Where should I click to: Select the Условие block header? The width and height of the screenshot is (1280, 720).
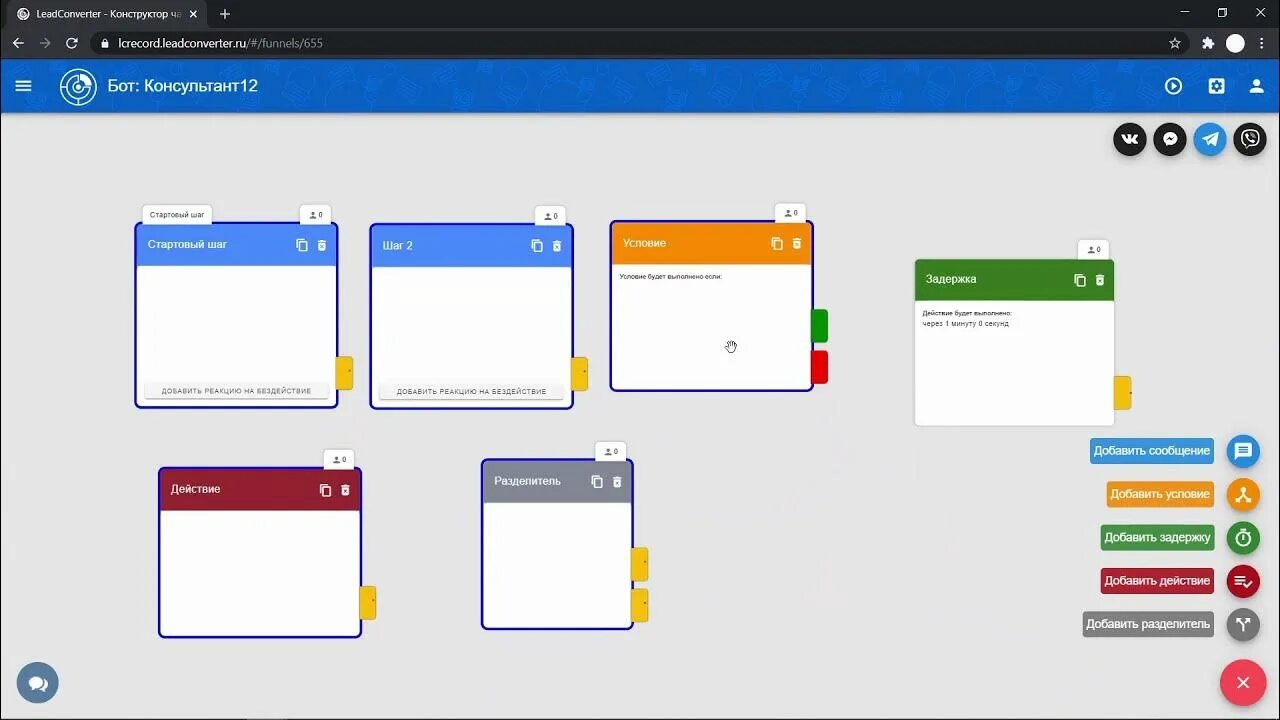point(711,243)
